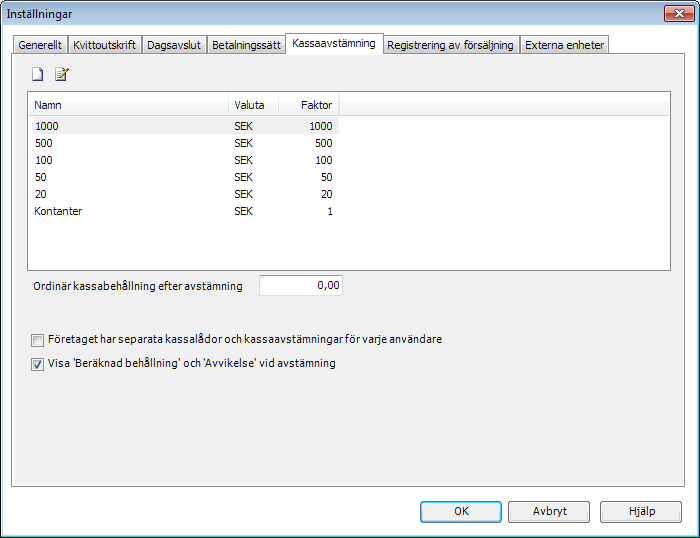This screenshot has height=538, width=700.
Task: Confirm settings with the OK button
Action: pyautogui.click(x=461, y=511)
